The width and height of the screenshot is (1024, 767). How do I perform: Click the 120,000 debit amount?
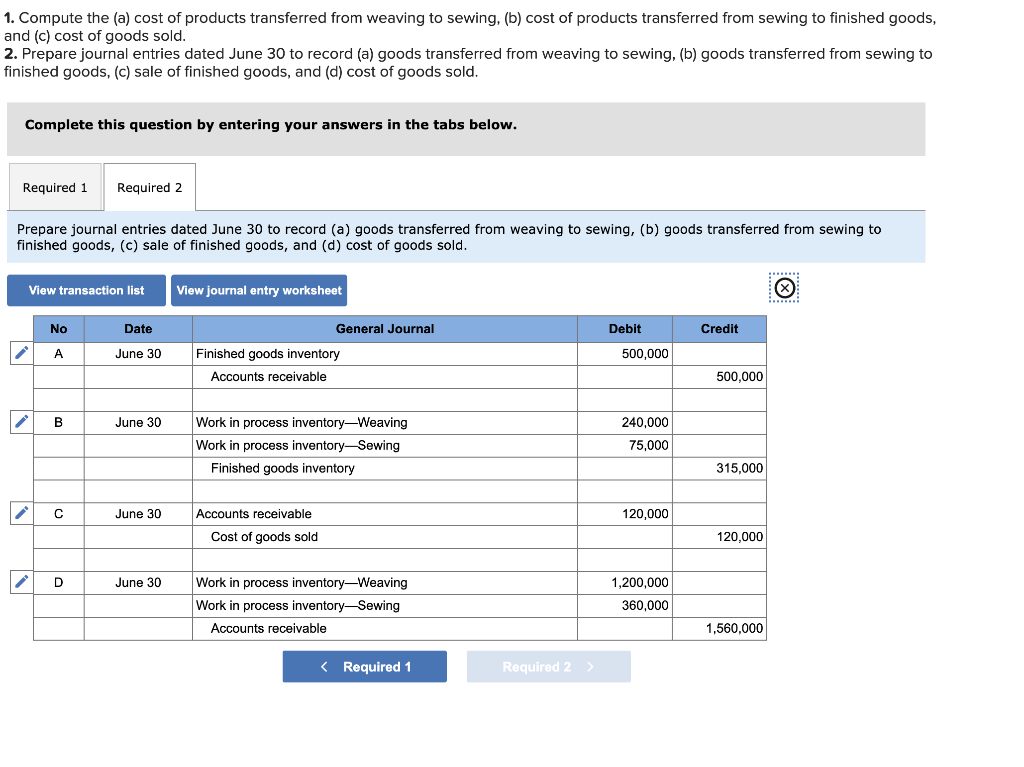pos(625,514)
